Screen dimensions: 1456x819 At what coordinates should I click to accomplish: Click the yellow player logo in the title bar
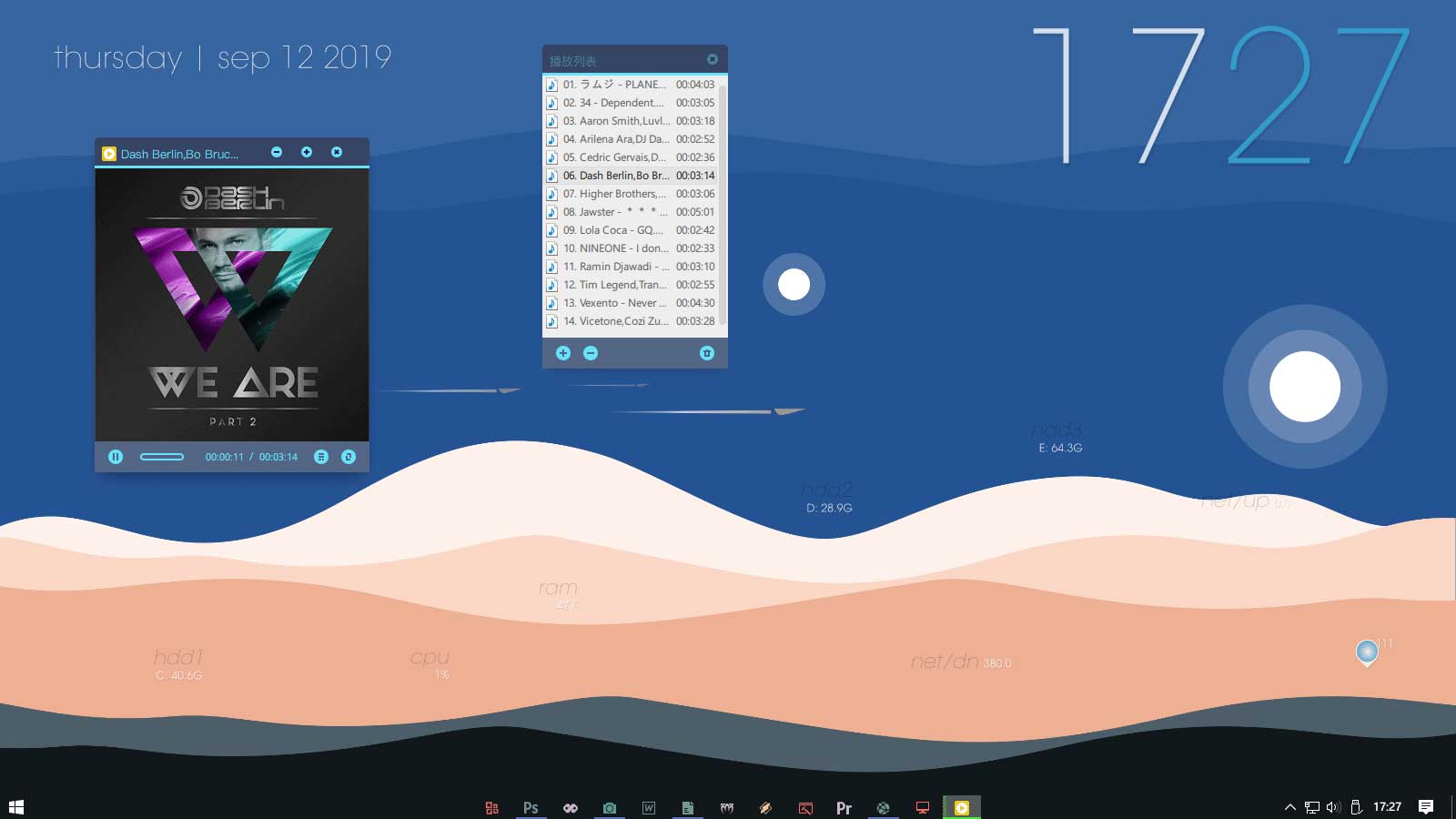pyautogui.click(x=109, y=154)
